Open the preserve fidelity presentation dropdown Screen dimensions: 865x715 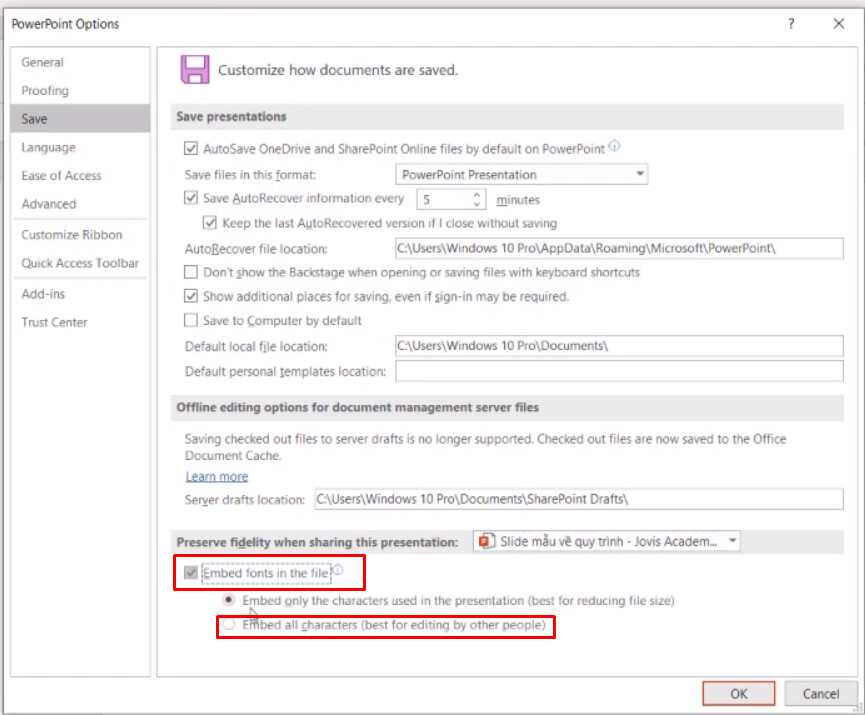click(x=607, y=541)
